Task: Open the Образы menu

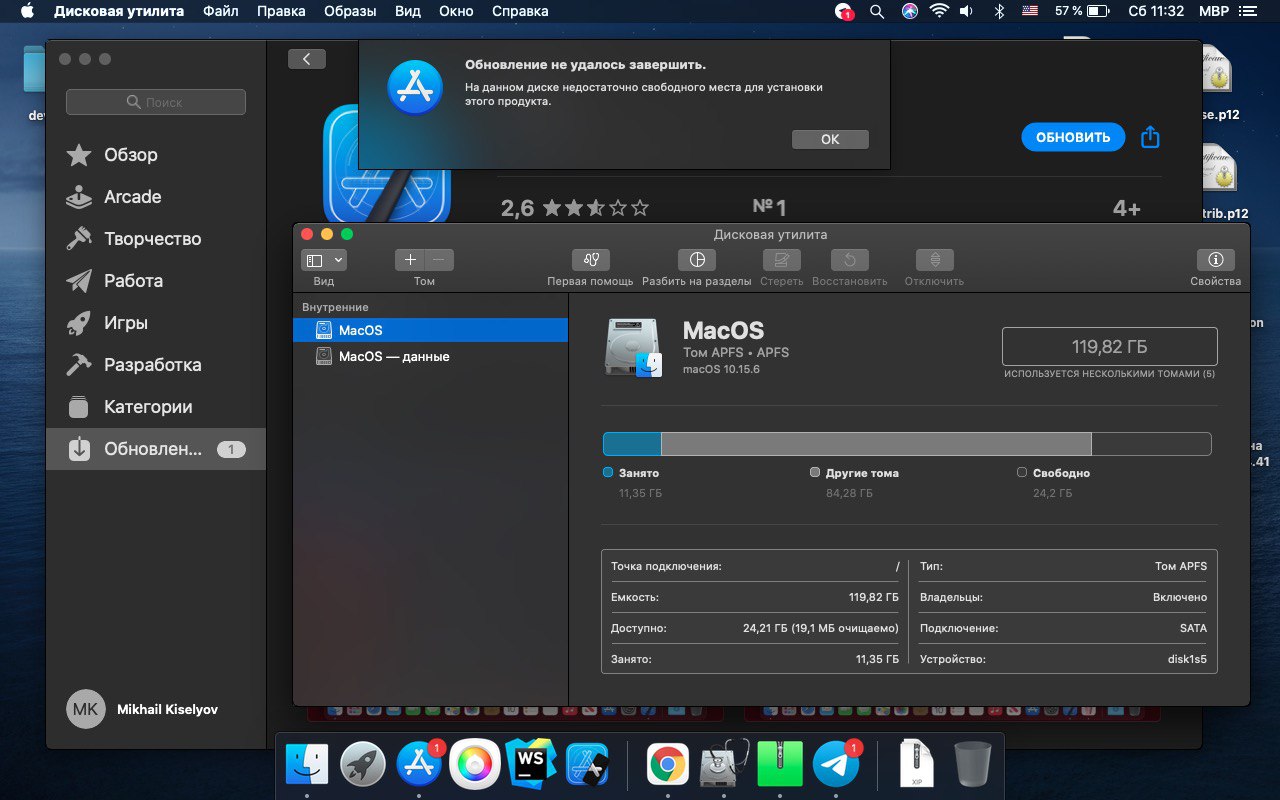Action: [350, 11]
